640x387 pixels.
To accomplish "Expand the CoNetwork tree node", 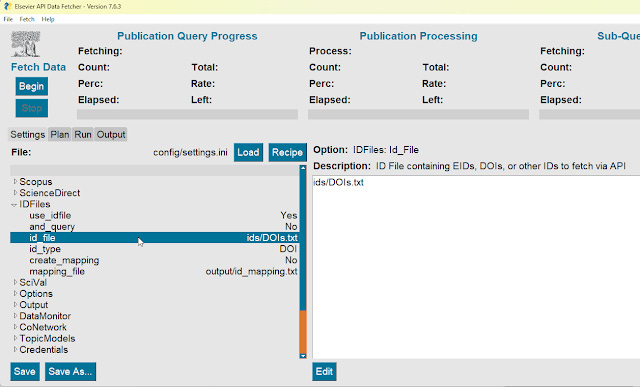I will point(15,327).
